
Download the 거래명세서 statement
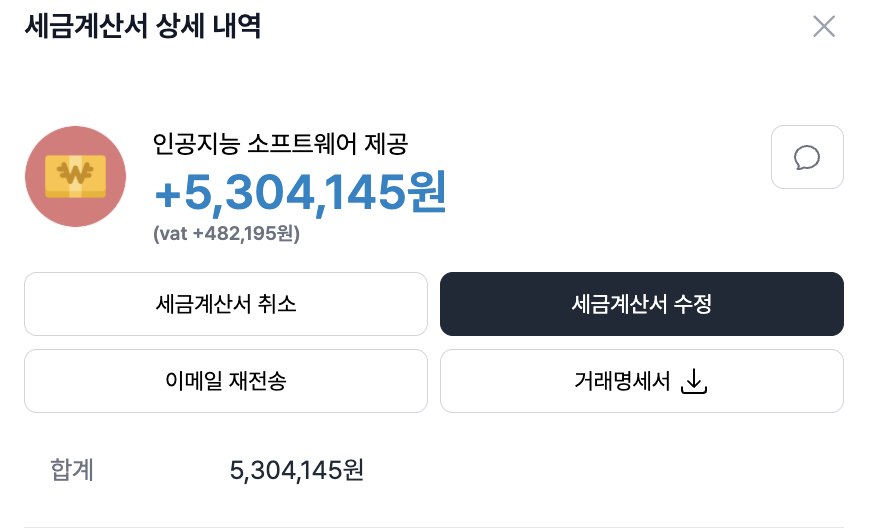pyautogui.click(x=641, y=381)
